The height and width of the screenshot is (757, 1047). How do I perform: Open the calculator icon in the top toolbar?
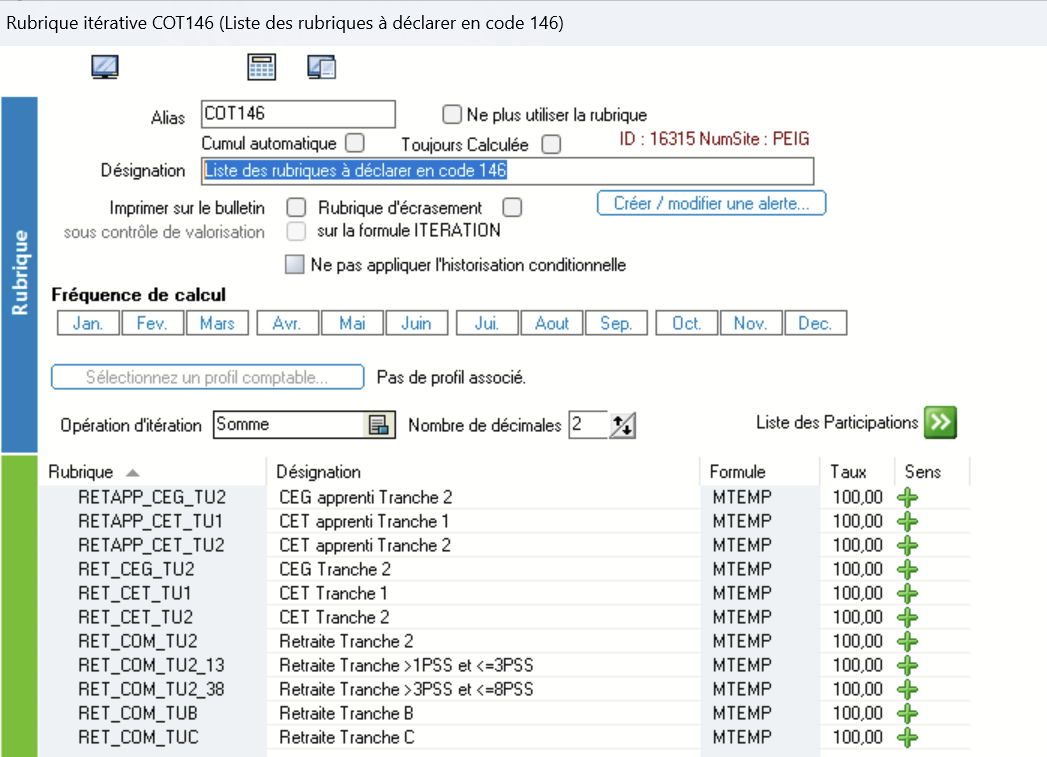[x=261, y=67]
